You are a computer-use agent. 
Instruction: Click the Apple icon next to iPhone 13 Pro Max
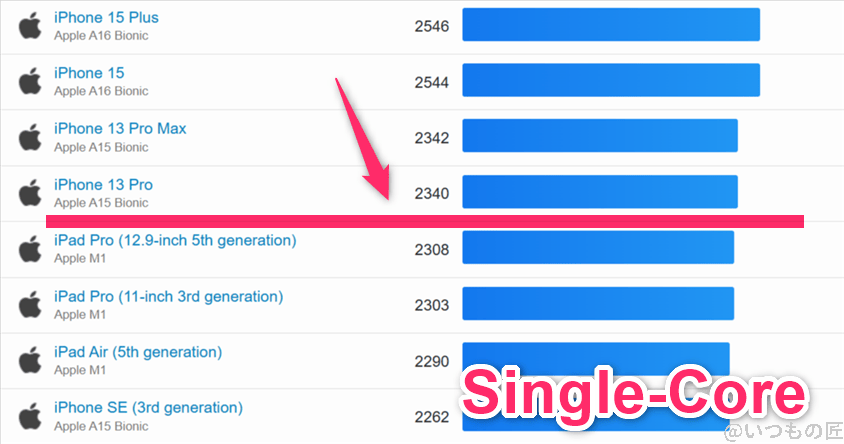pyautogui.click(x=30, y=137)
